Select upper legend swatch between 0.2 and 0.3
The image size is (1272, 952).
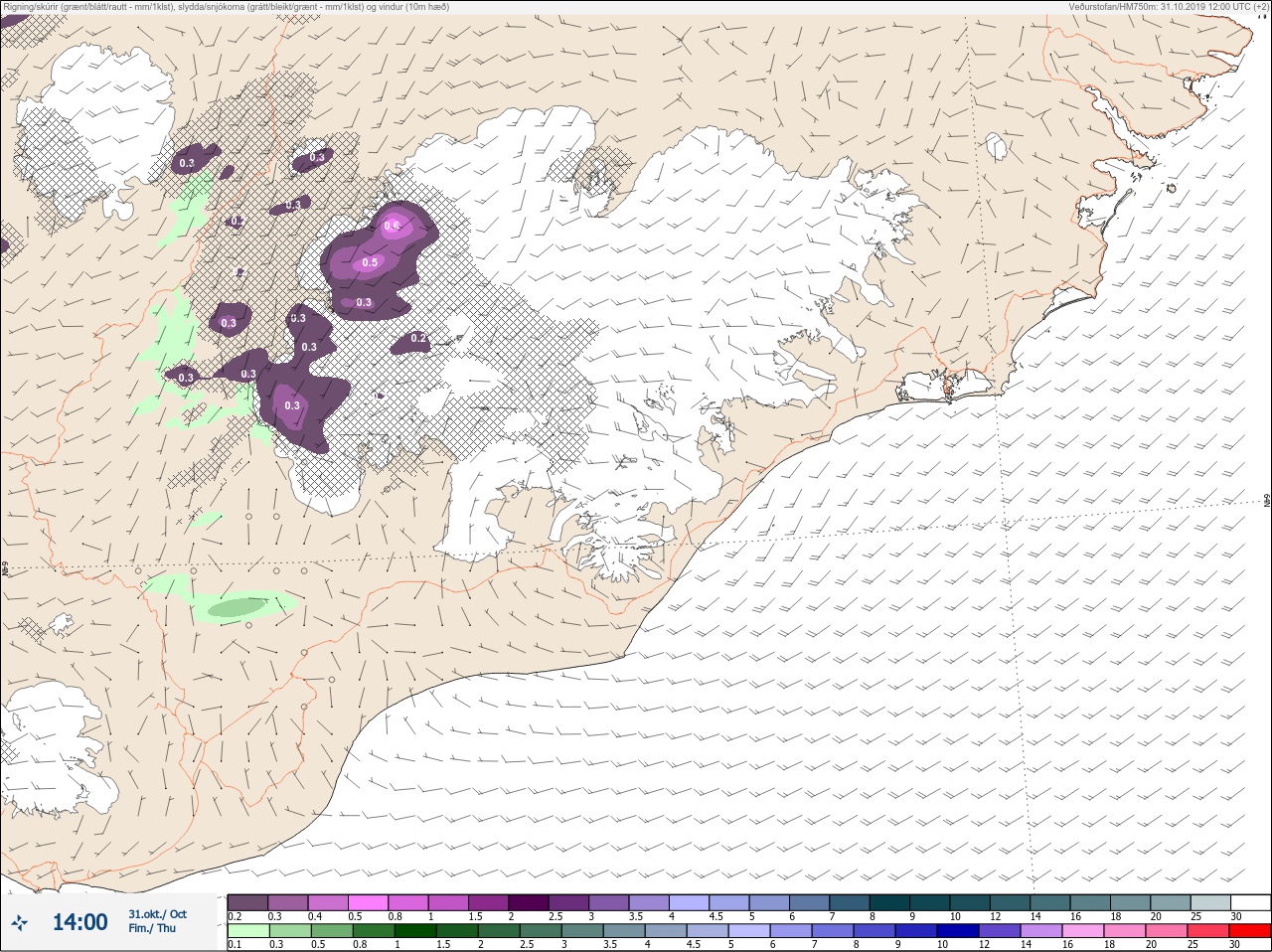(247, 902)
